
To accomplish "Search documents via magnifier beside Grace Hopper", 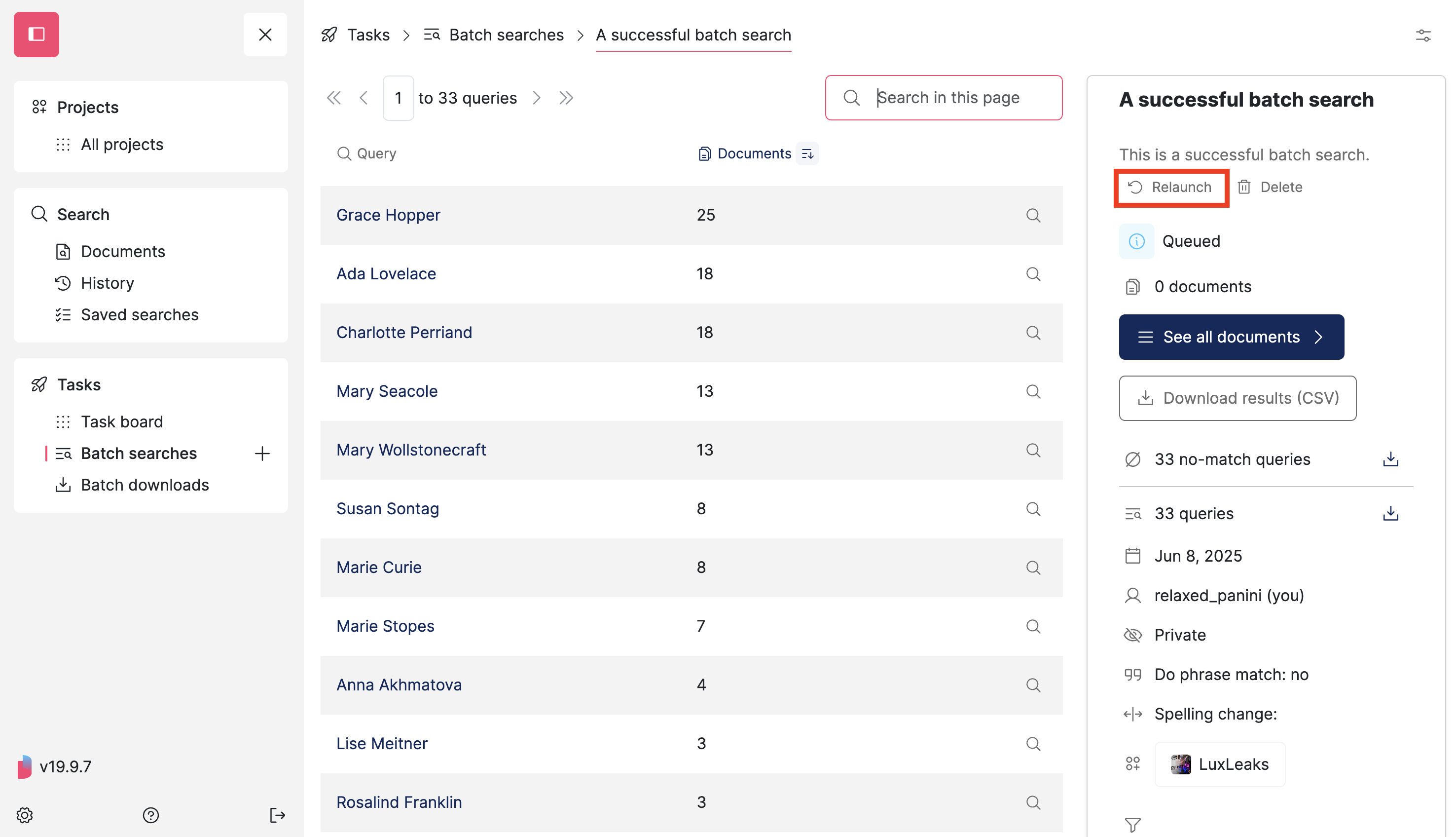I will [x=1033, y=216].
